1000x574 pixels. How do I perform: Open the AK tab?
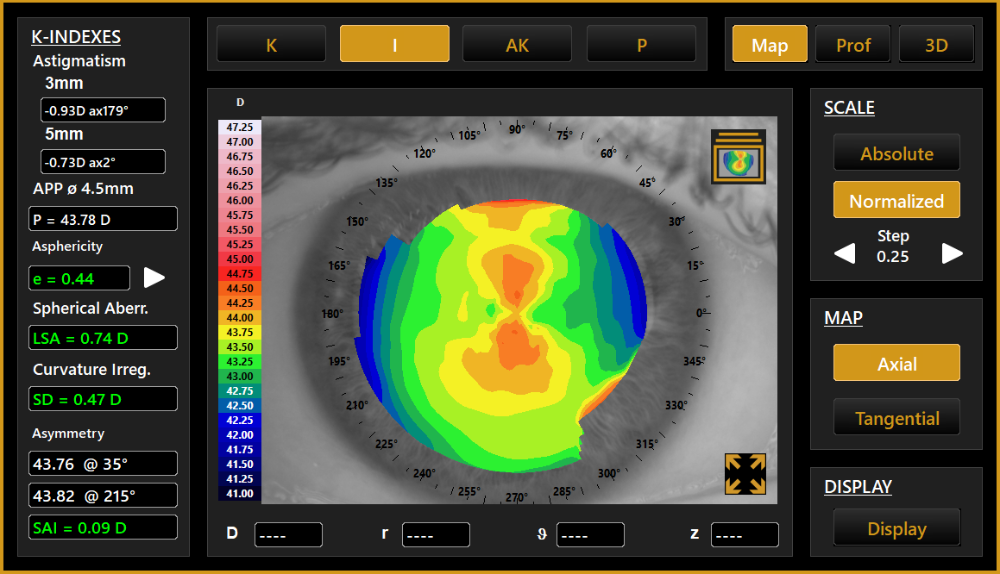(x=517, y=45)
